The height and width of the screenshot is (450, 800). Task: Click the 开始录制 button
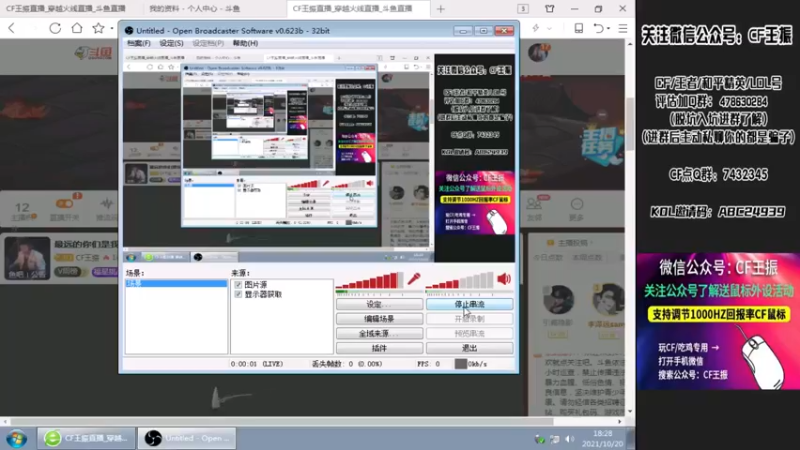click(469, 319)
